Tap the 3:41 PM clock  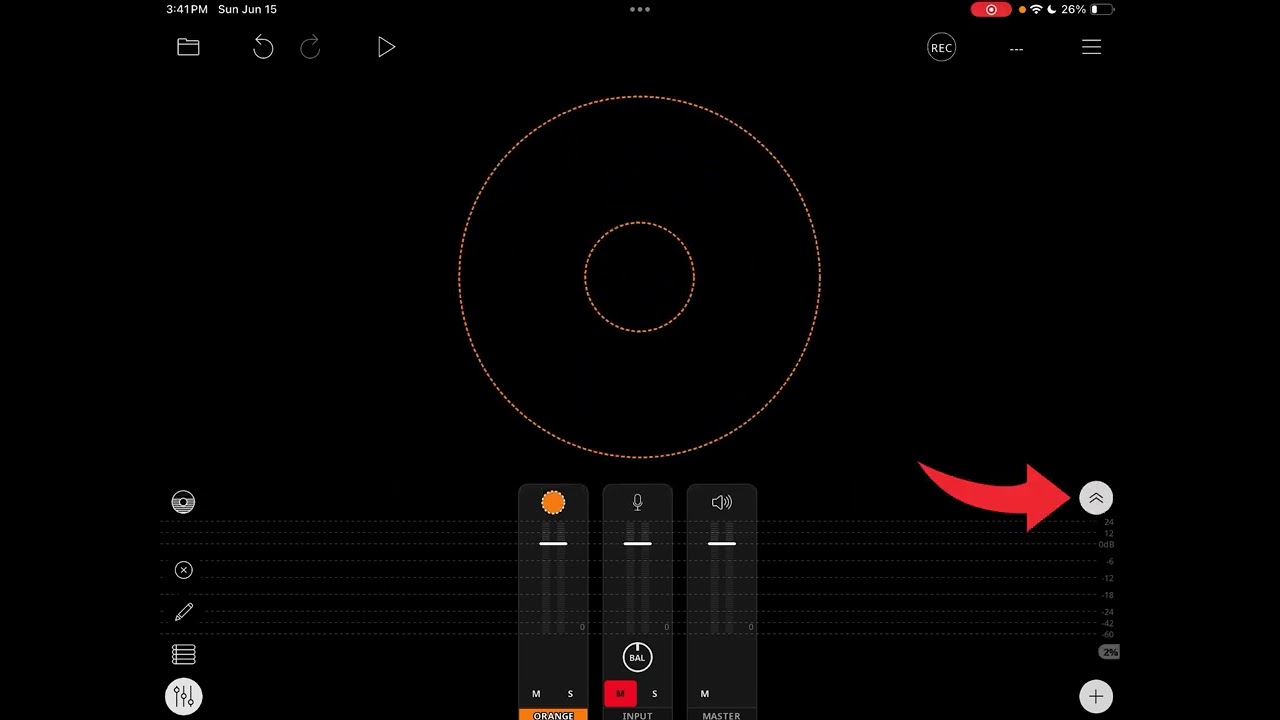click(187, 9)
